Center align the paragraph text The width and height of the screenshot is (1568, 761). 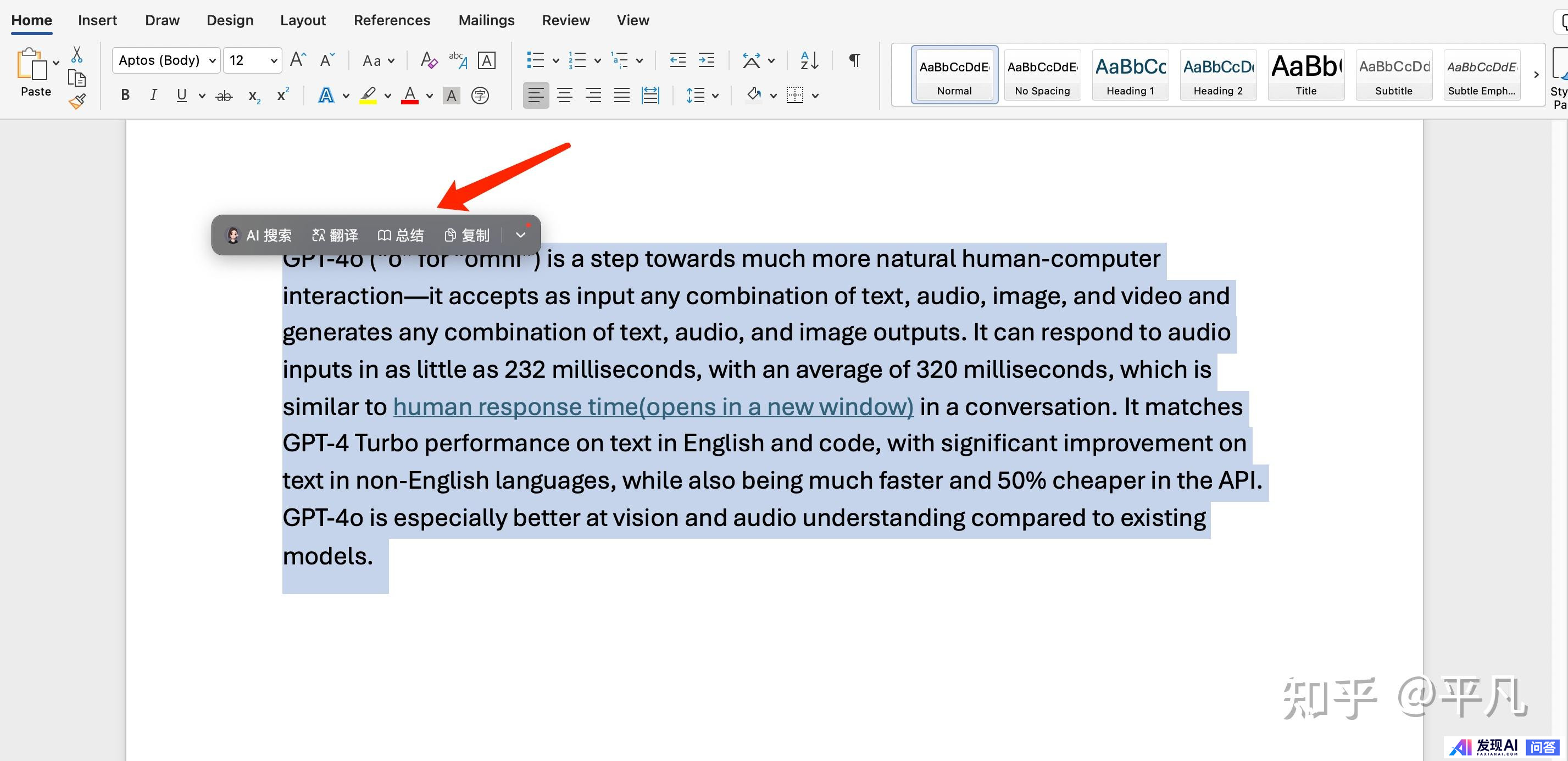(564, 96)
